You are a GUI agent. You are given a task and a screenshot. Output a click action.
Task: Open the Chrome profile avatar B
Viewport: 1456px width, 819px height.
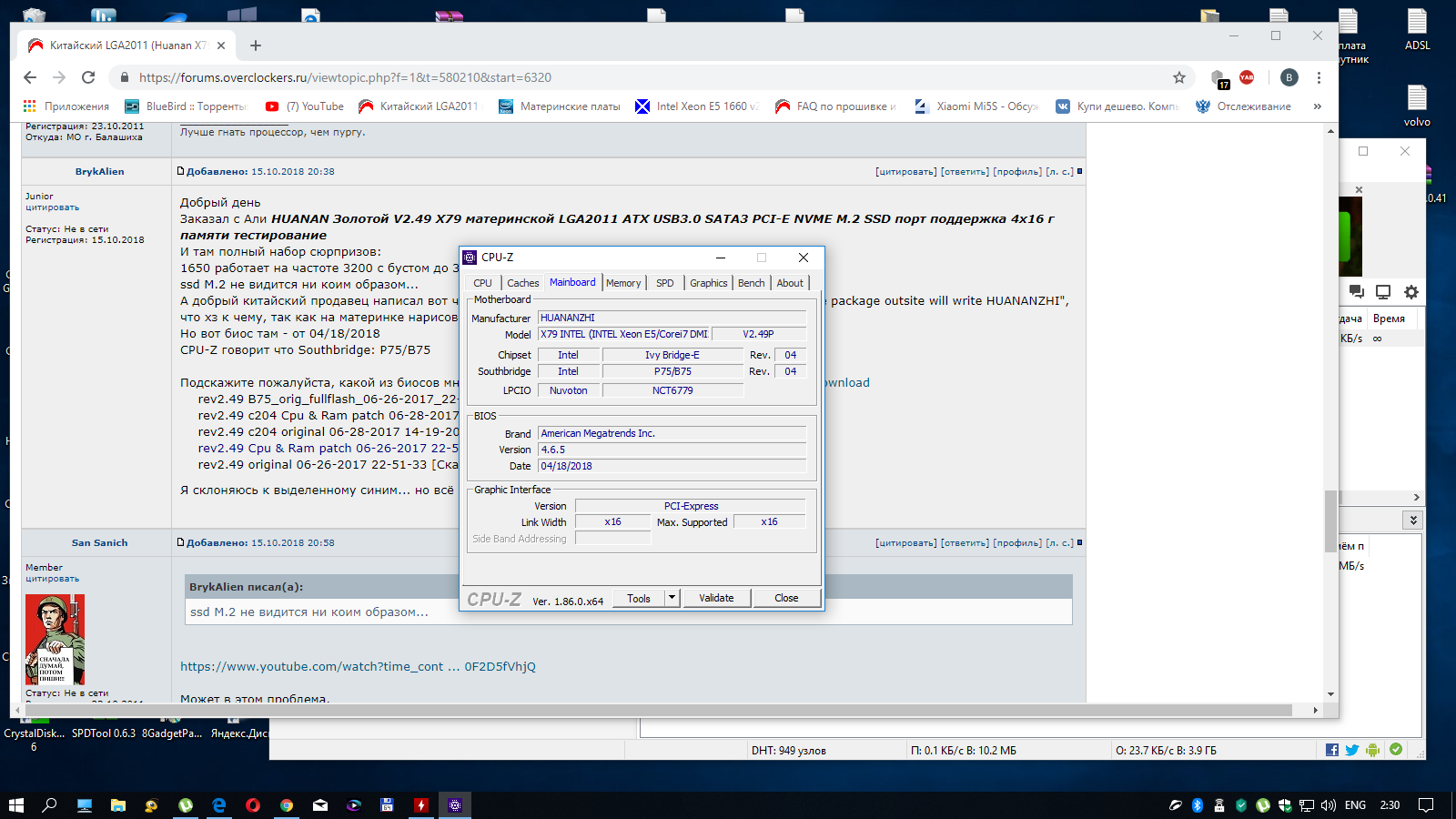coord(1289,77)
